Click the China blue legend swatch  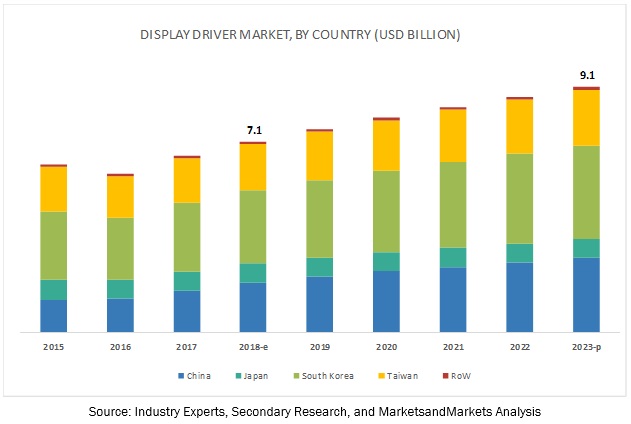pos(181,376)
